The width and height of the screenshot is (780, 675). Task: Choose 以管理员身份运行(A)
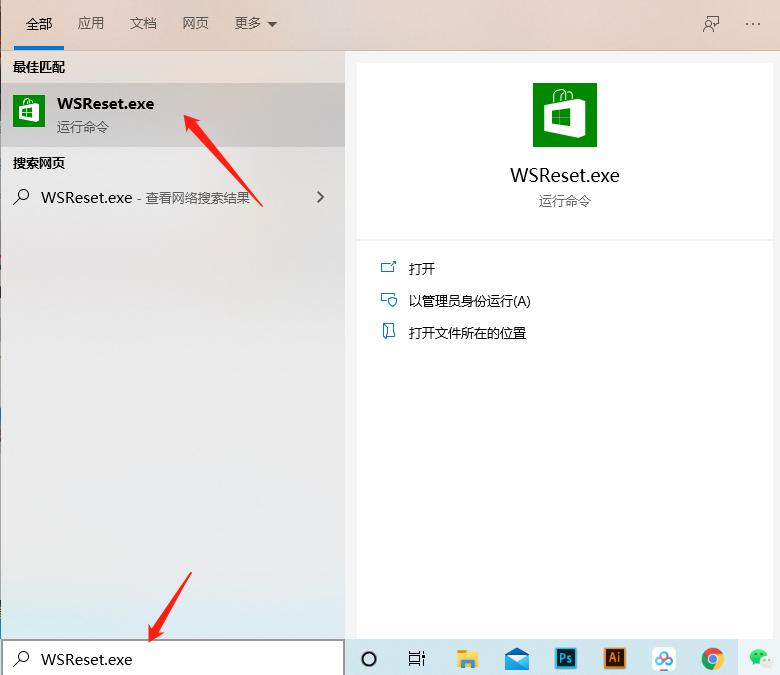(469, 301)
